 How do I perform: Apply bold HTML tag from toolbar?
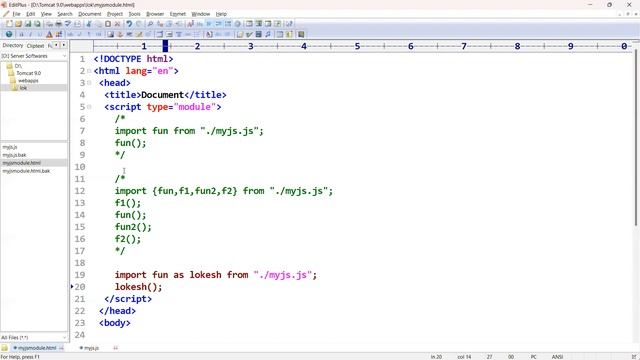tap(21, 34)
